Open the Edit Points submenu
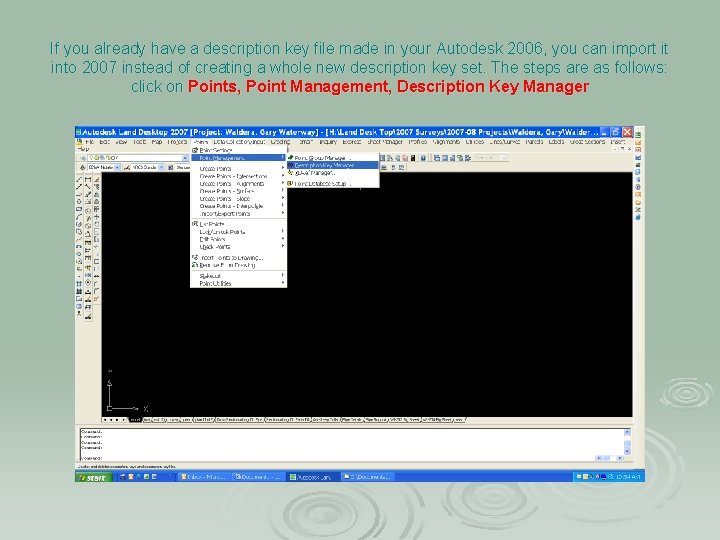The image size is (720, 540). click(x=238, y=239)
